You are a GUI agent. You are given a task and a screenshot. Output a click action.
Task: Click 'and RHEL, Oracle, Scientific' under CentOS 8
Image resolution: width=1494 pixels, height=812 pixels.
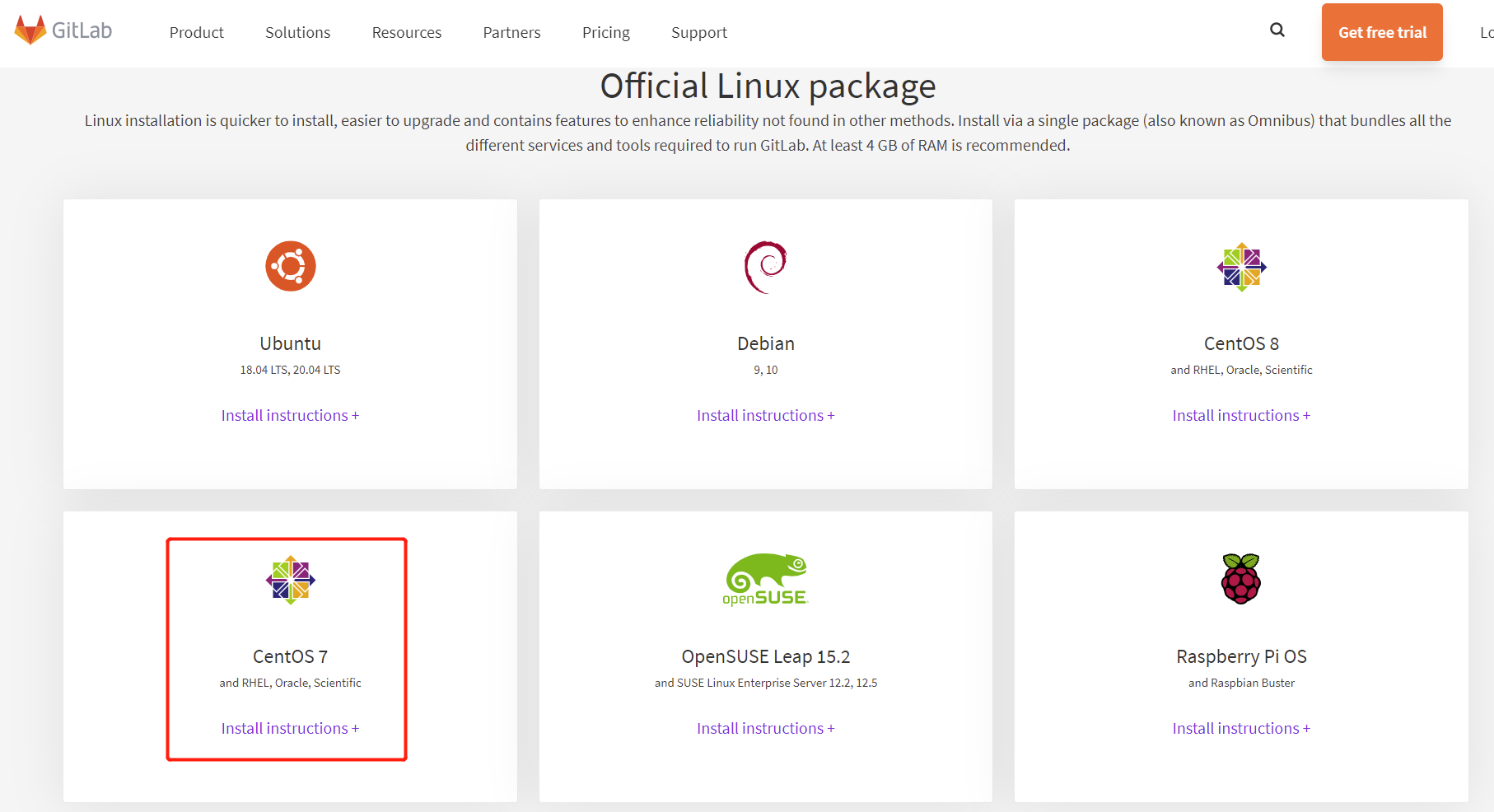click(x=1241, y=370)
